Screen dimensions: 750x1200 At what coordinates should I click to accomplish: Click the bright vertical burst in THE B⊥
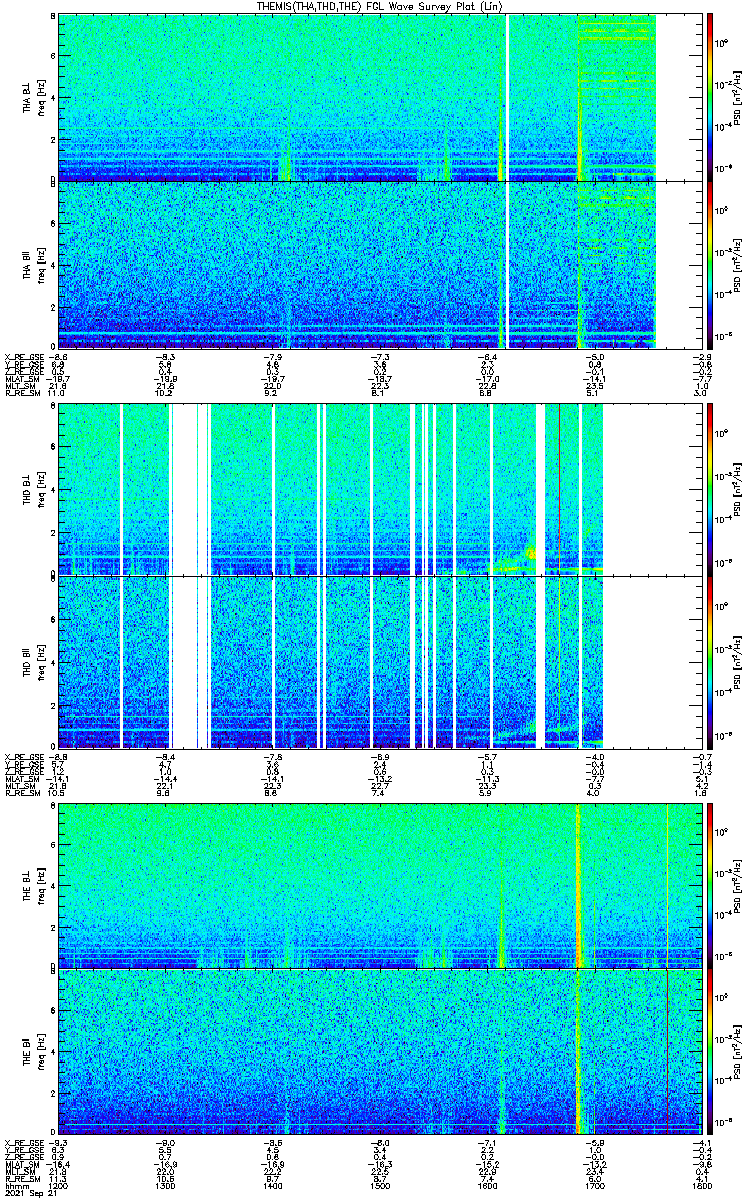tap(578, 884)
